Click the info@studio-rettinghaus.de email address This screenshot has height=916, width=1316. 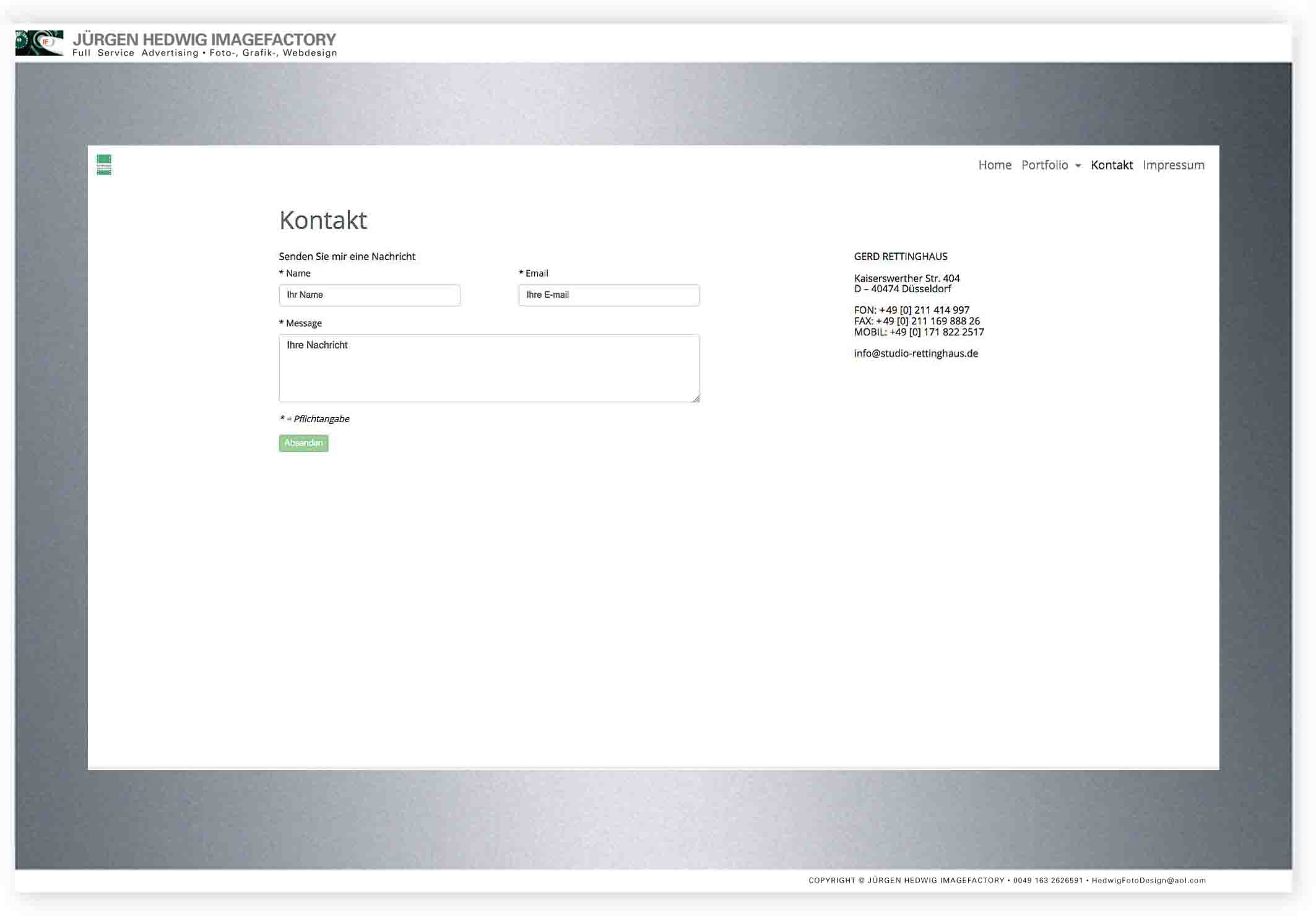(916, 353)
